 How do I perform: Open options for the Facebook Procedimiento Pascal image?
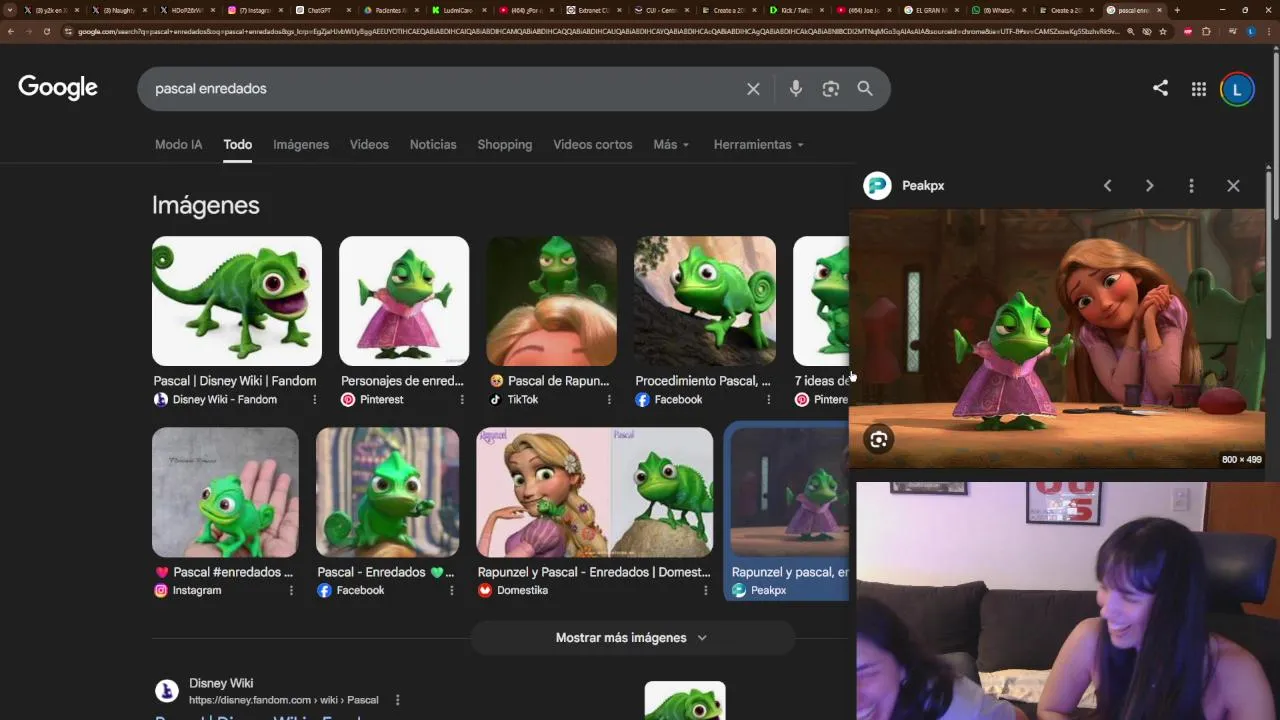(768, 400)
